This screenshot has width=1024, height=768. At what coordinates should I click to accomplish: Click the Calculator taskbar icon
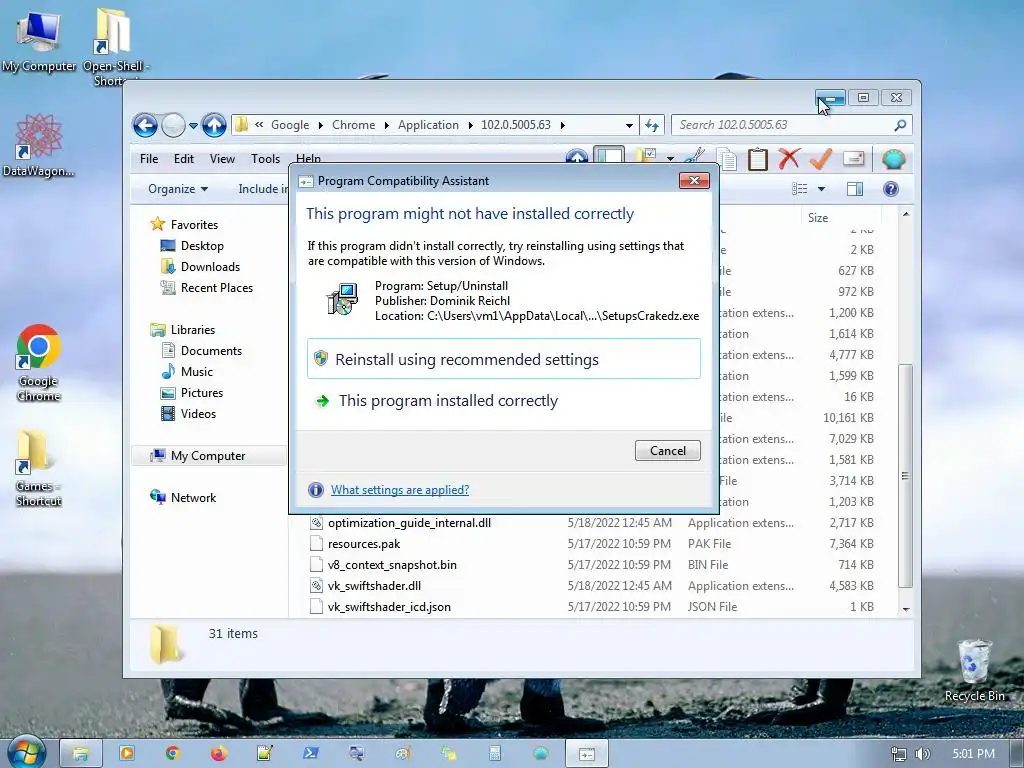(495, 753)
